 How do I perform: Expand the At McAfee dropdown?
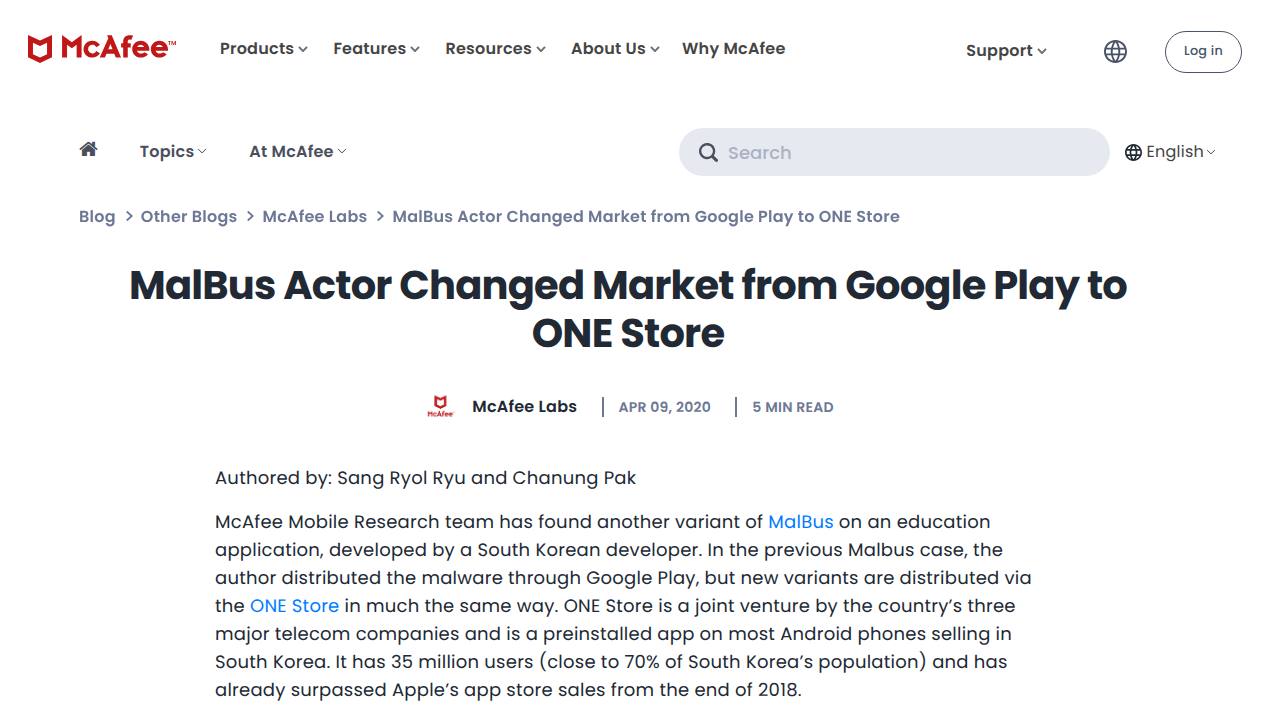tap(297, 151)
